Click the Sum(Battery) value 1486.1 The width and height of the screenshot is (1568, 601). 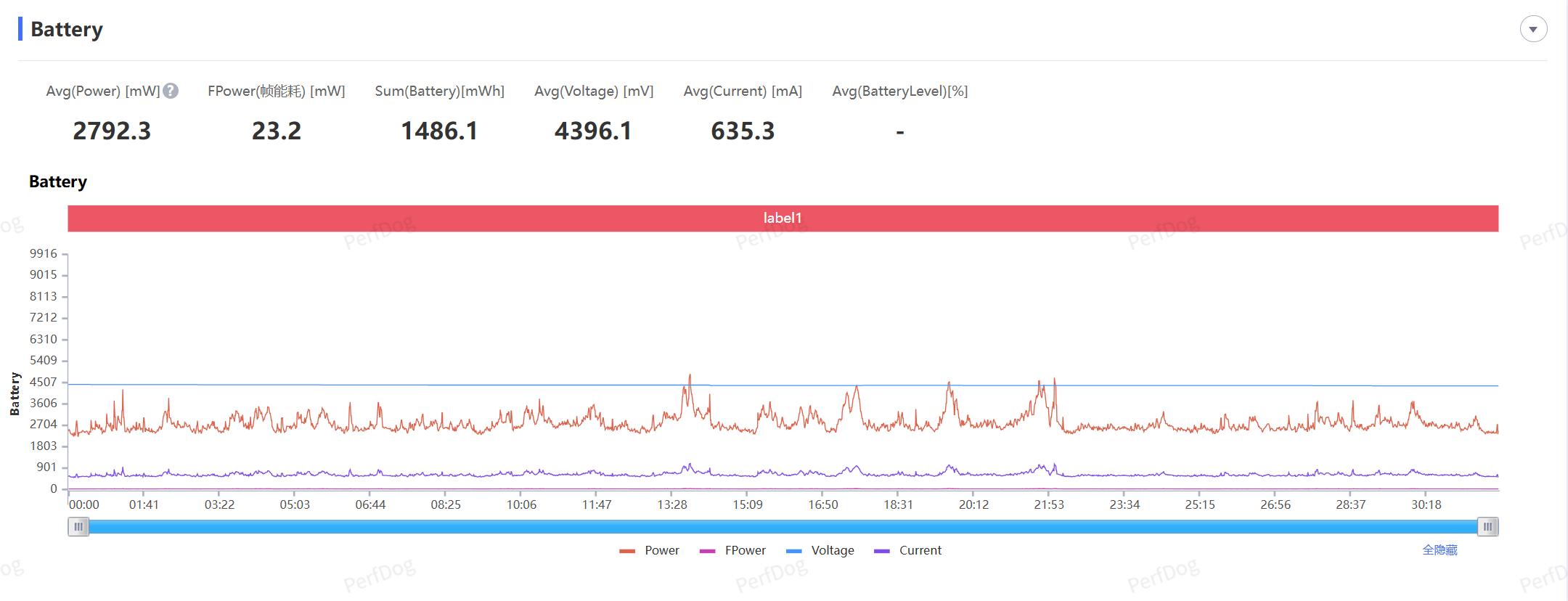click(439, 131)
